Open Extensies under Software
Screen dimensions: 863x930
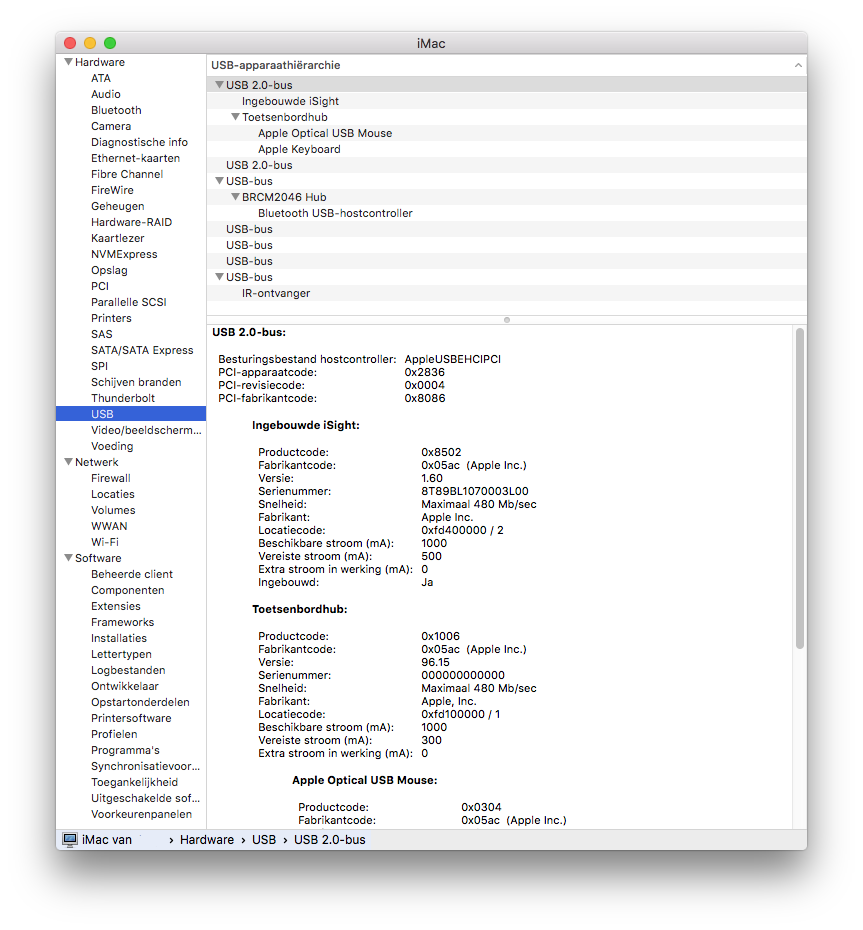click(116, 606)
